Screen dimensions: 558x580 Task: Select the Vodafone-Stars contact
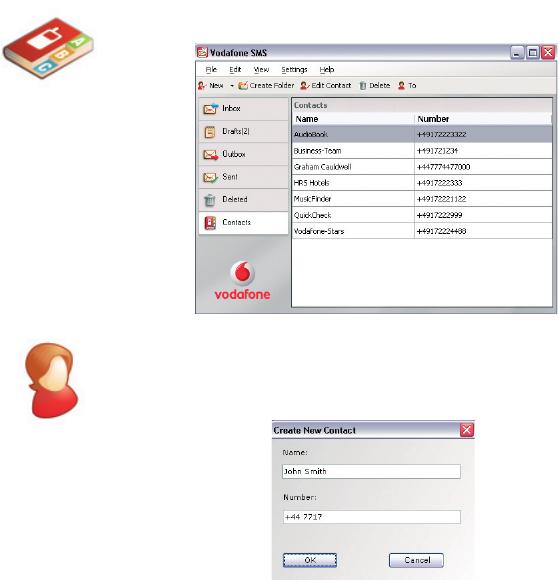point(422,231)
